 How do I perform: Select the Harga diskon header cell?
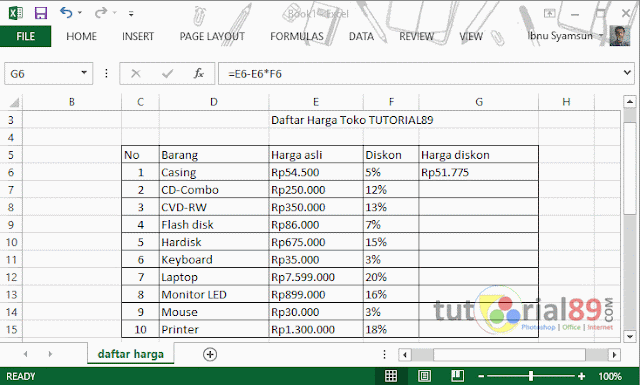click(x=479, y=155)
